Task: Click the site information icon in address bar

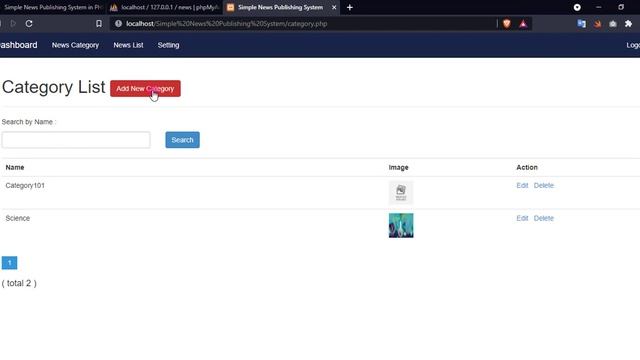Action: [118, 24]
